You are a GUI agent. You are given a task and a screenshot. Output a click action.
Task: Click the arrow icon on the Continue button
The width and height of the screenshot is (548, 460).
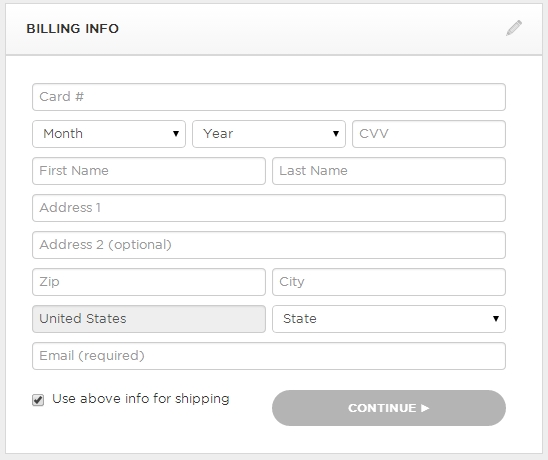[x=425, y=408]
